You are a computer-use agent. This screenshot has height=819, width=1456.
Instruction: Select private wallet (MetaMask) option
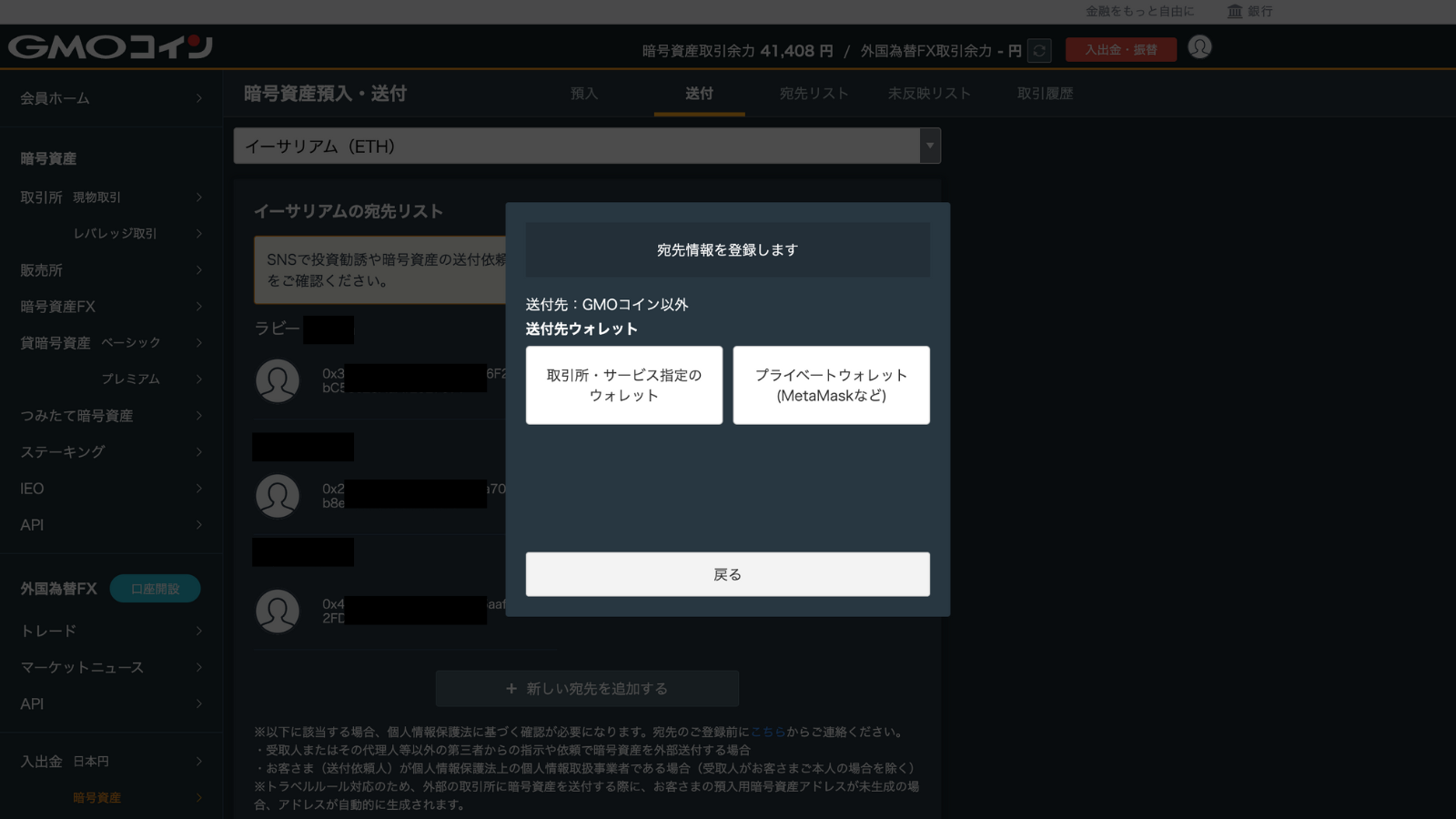(831, 385)
